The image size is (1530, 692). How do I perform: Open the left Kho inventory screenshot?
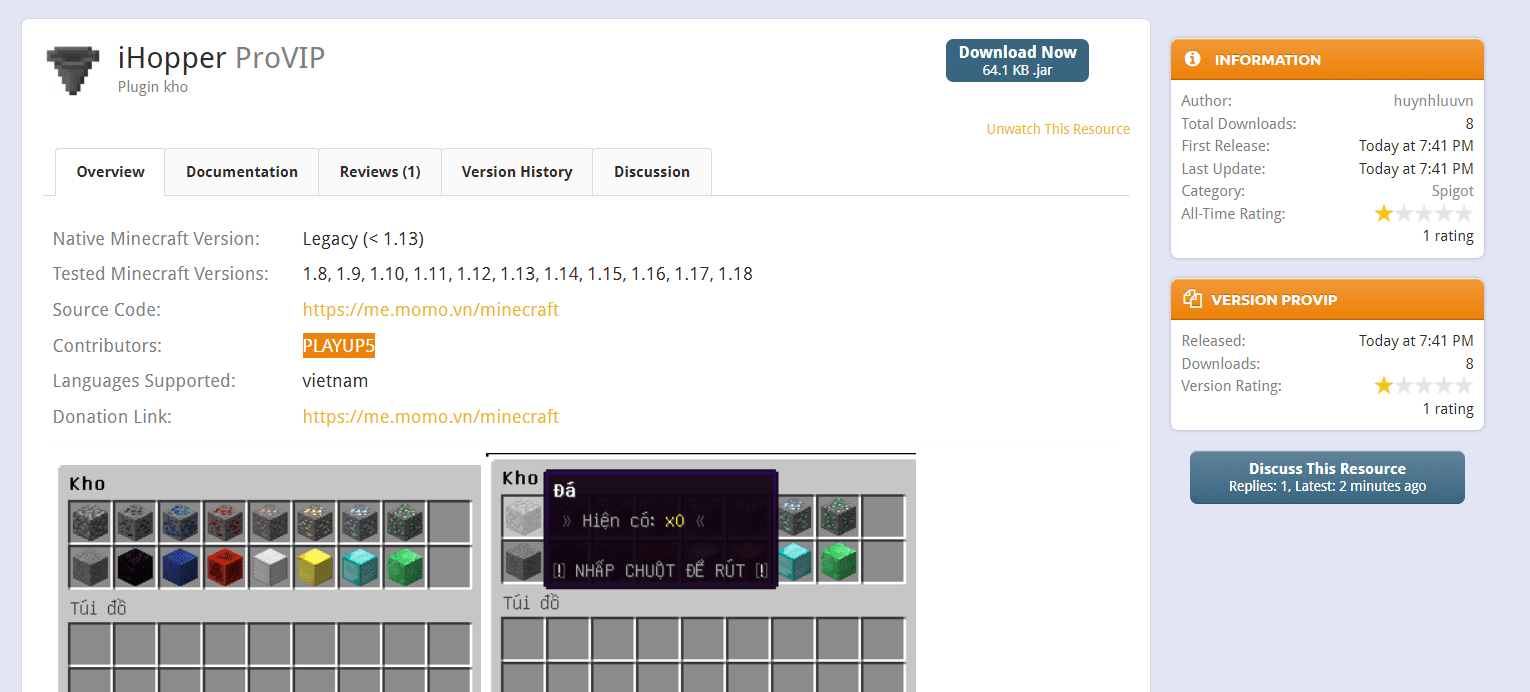(x=269, y=578)
